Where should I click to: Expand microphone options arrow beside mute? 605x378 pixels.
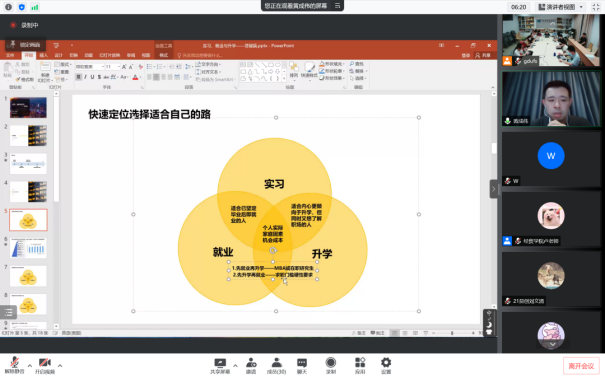point(30,365)
